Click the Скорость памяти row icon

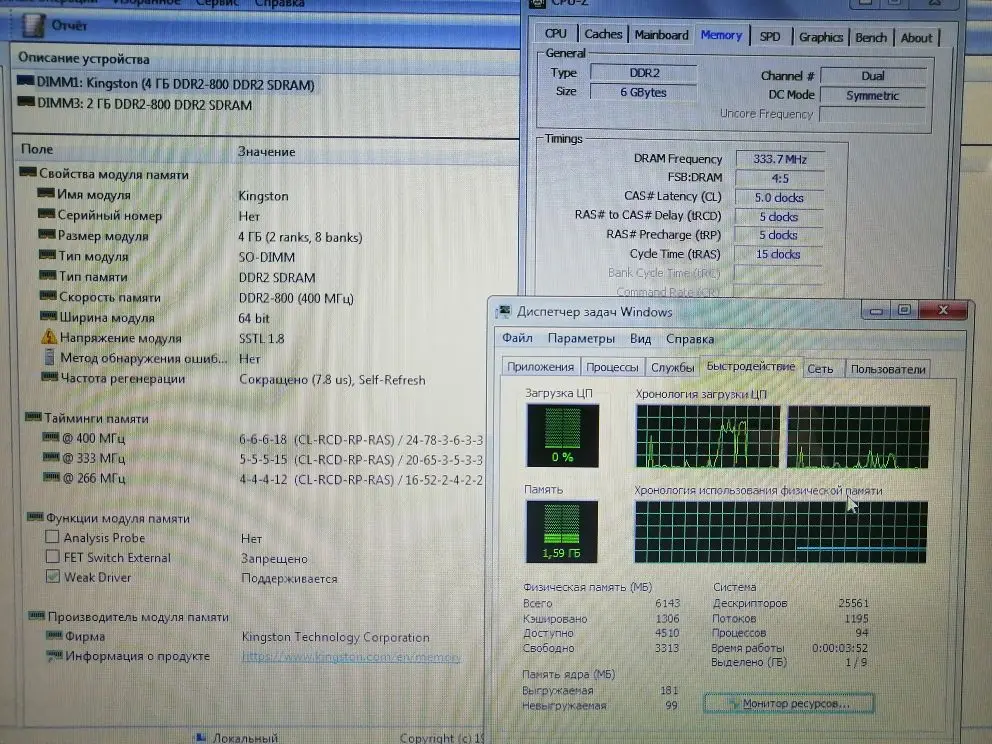click(48, 295)
